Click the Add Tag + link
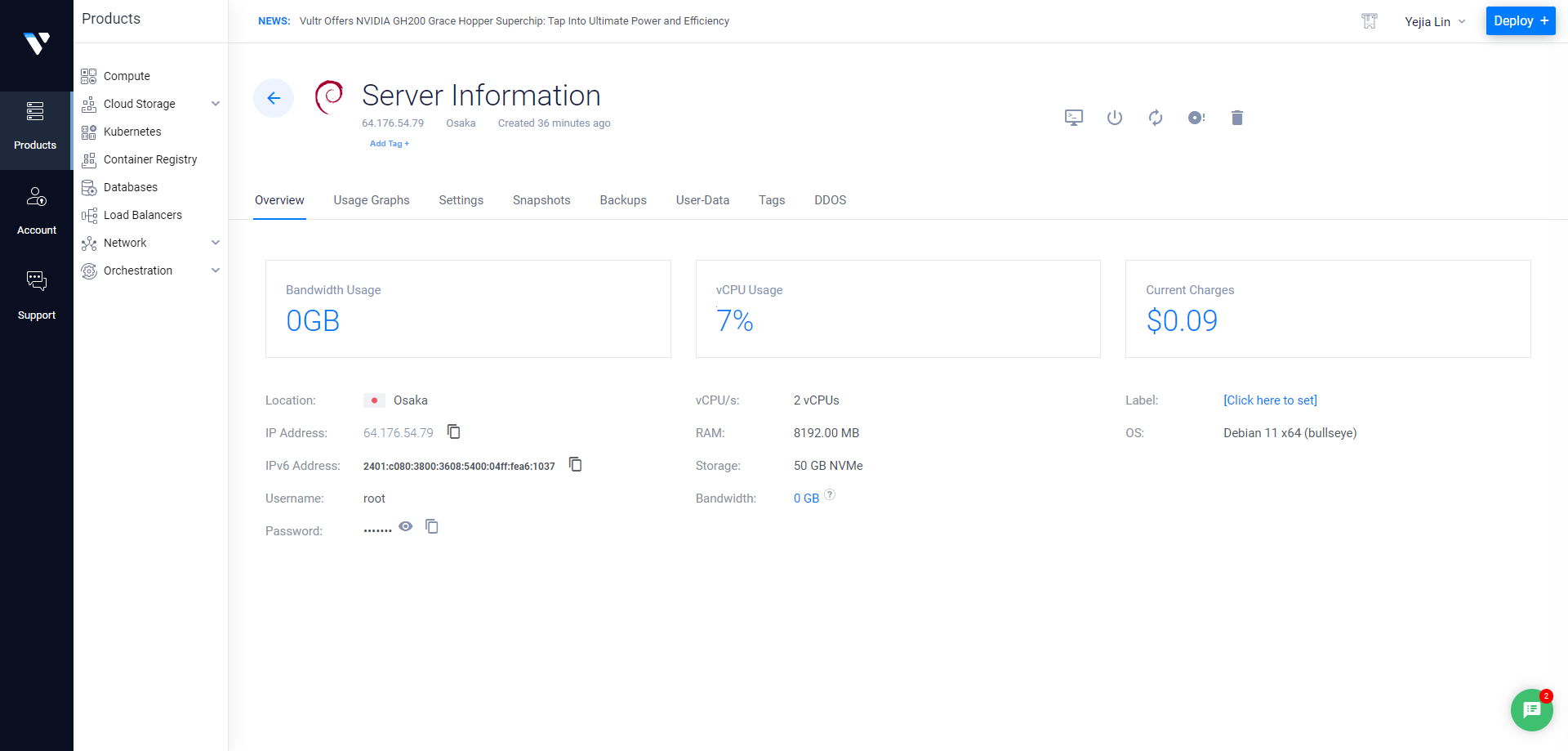Viewport: 1568px width, 751px height. (390, 144)
